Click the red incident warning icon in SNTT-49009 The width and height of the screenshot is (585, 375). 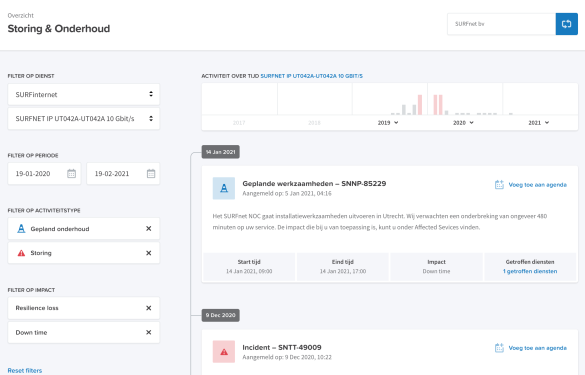(224, 351)
